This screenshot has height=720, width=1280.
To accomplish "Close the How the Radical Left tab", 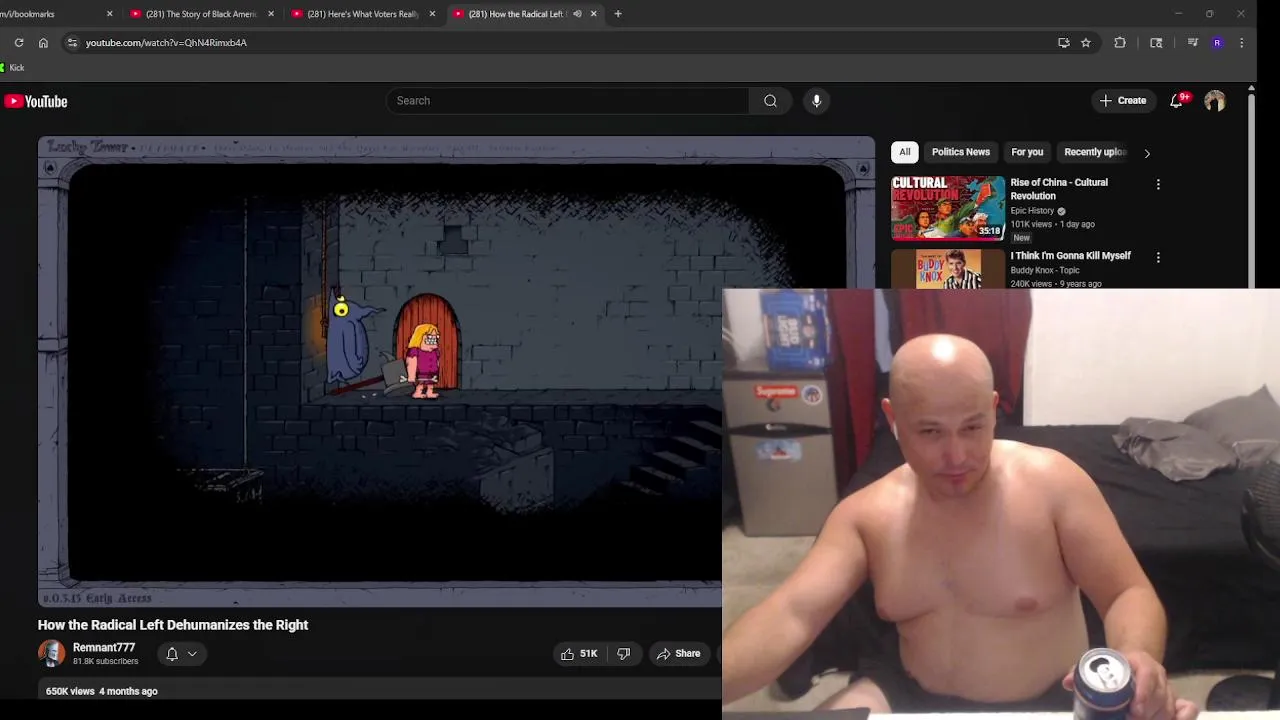I will (594, 14).
